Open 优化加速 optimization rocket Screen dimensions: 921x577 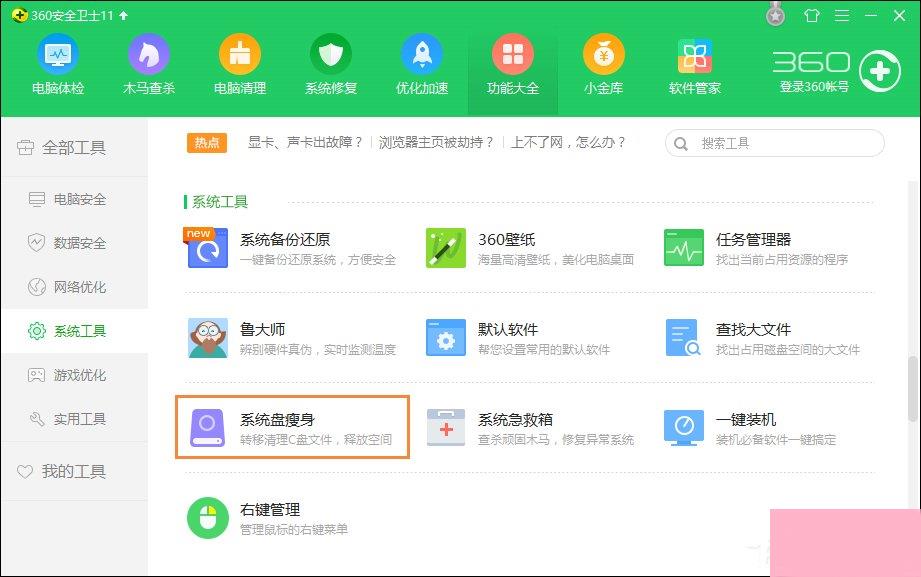click(422, 65)
